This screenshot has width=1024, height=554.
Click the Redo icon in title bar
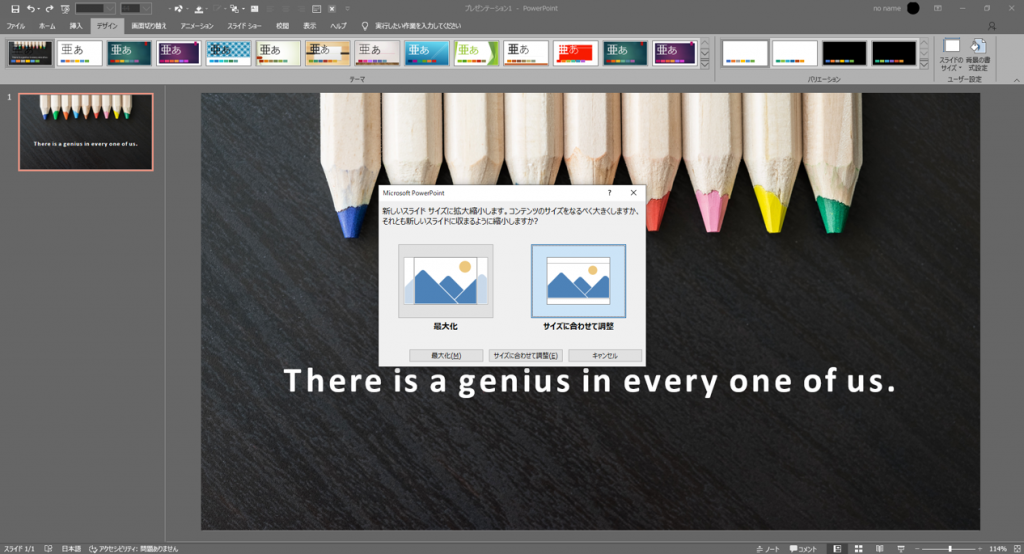coord(49,8)
